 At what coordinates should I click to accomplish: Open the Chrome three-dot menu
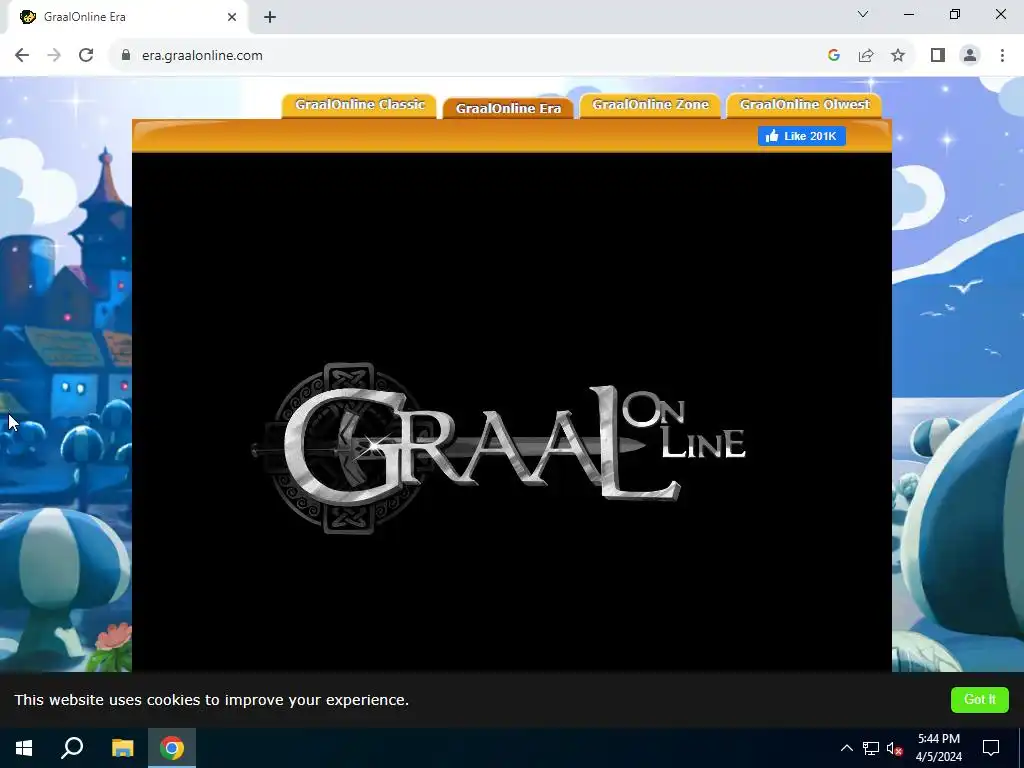point(1002,56)
